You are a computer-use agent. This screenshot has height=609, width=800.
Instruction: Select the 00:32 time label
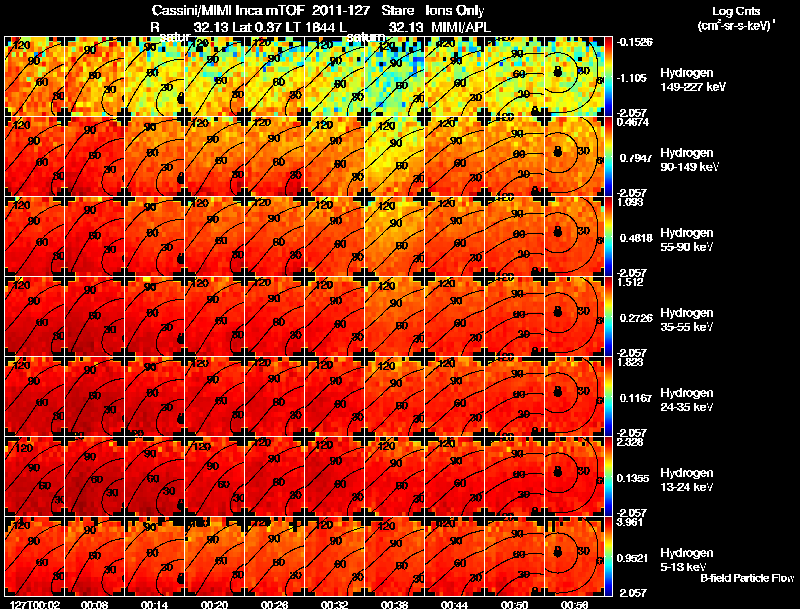[334, 604]
